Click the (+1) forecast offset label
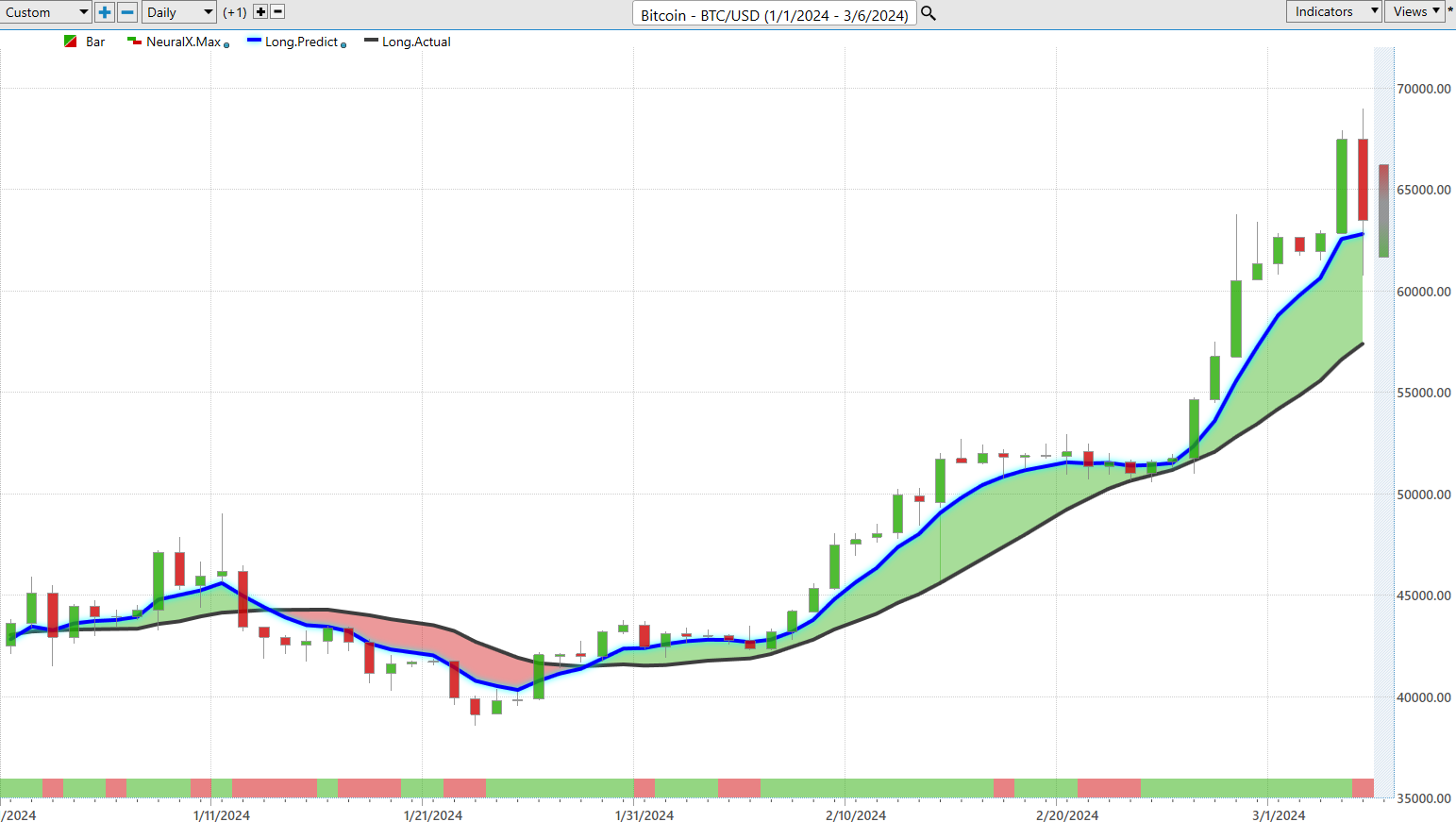This screenshot has width=1456, height=822. click(x=235, y=12)
